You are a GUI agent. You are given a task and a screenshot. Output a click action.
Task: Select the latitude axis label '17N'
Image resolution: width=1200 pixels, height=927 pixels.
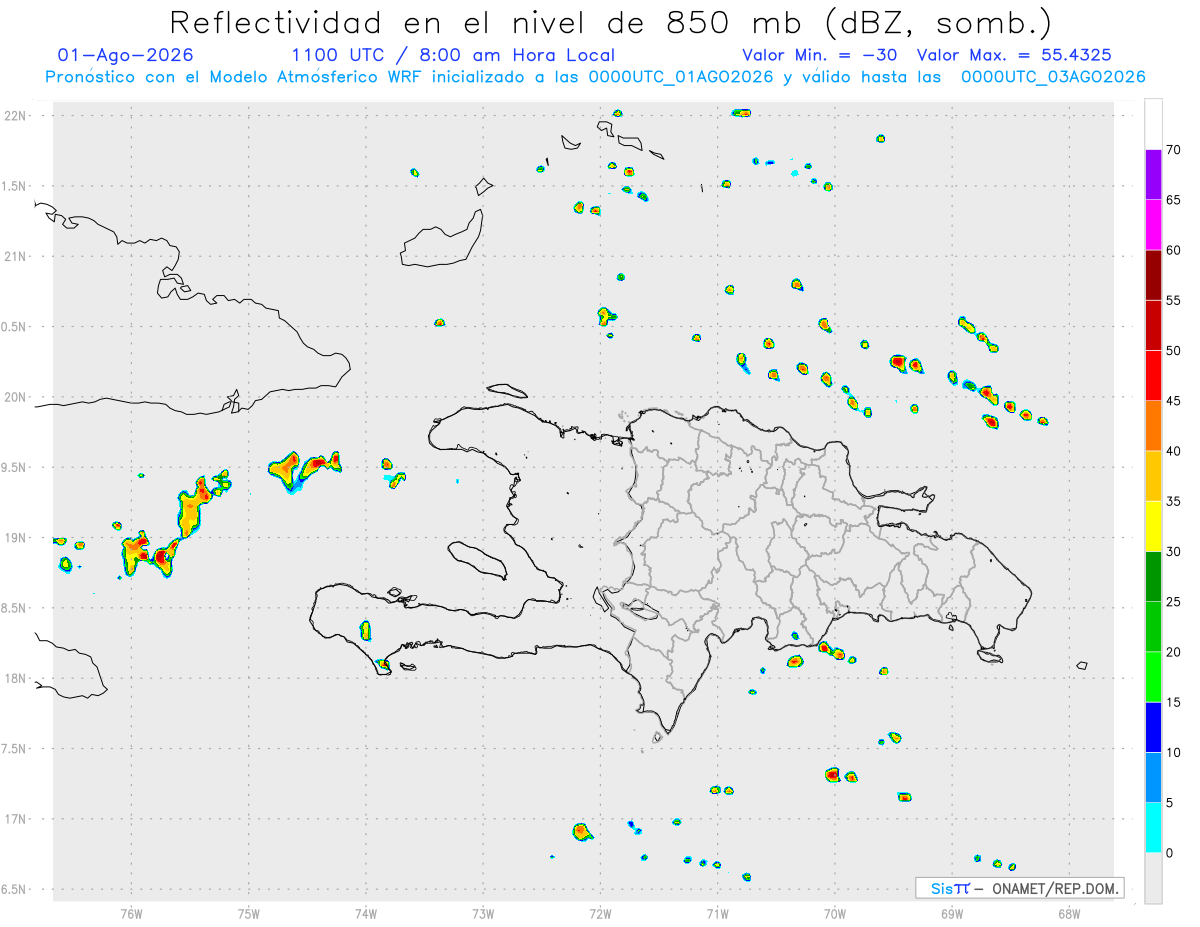17,819
